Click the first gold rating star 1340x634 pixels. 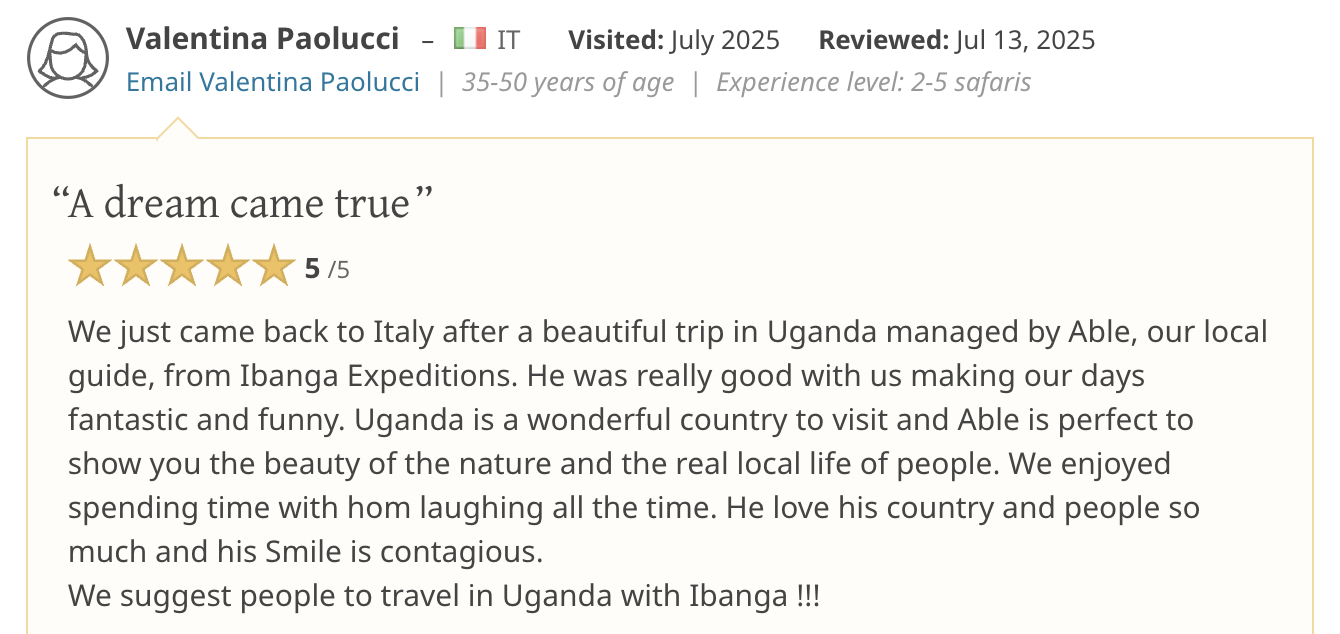(x=90, y=268)
